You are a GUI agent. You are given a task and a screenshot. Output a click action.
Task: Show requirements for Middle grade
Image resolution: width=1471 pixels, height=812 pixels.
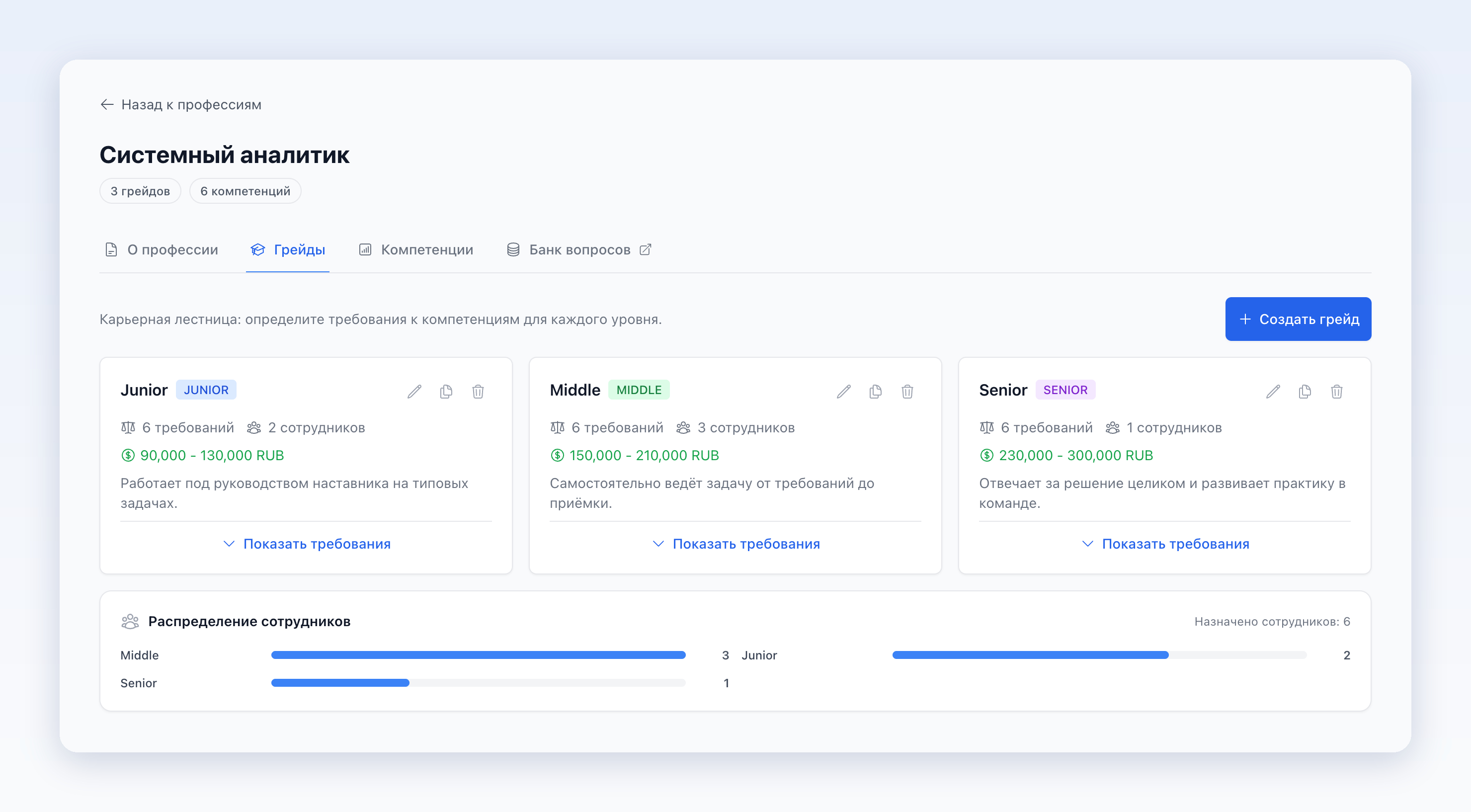[736, 544]
